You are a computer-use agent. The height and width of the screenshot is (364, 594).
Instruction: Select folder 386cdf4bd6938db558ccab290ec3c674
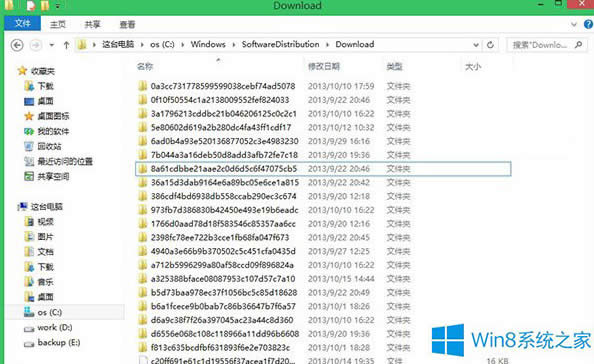tap(224, 196)
